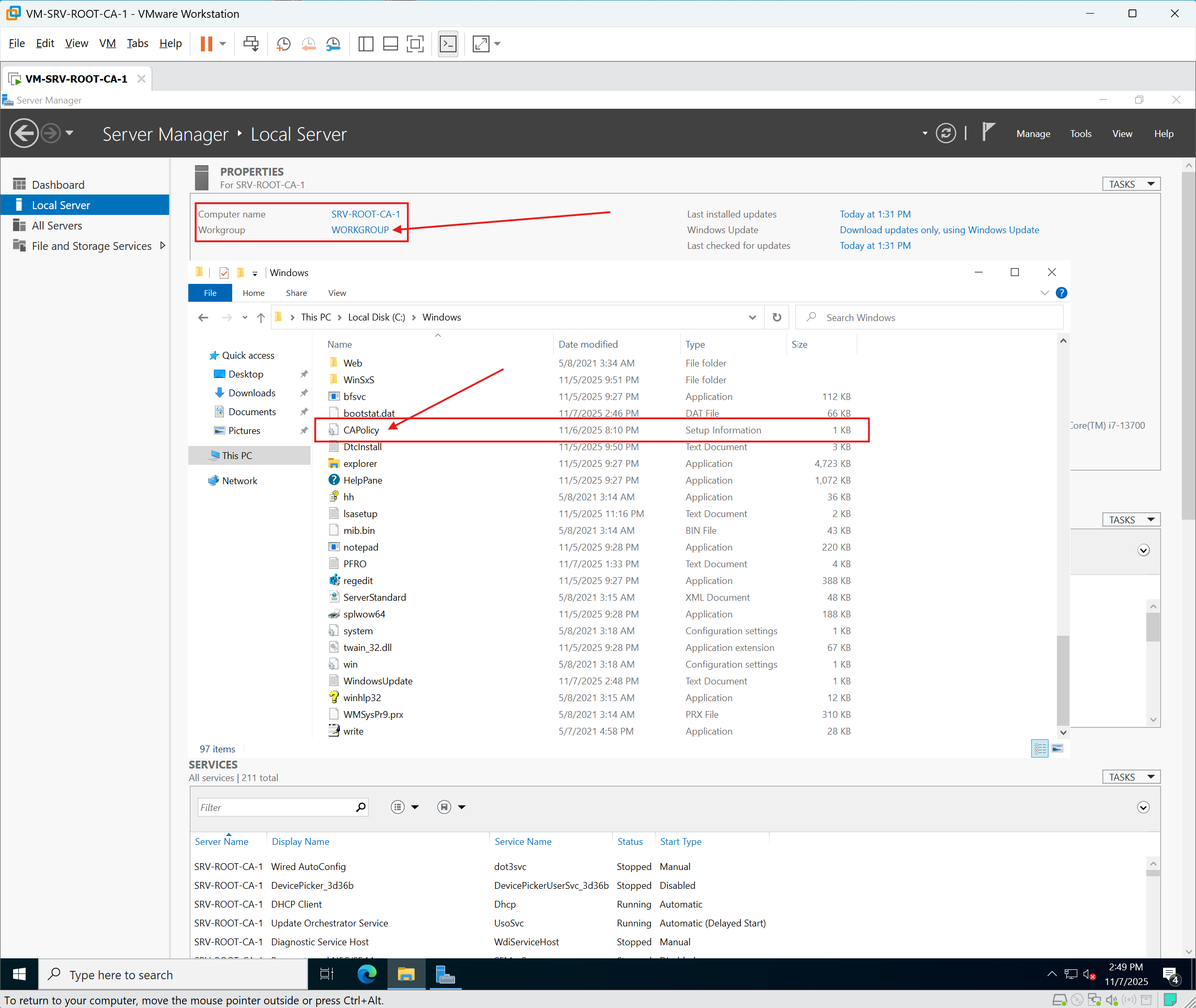Take a snapshot of the virtual machine
Viewport: 1196px width, 1008px height.
click(283, 43)
